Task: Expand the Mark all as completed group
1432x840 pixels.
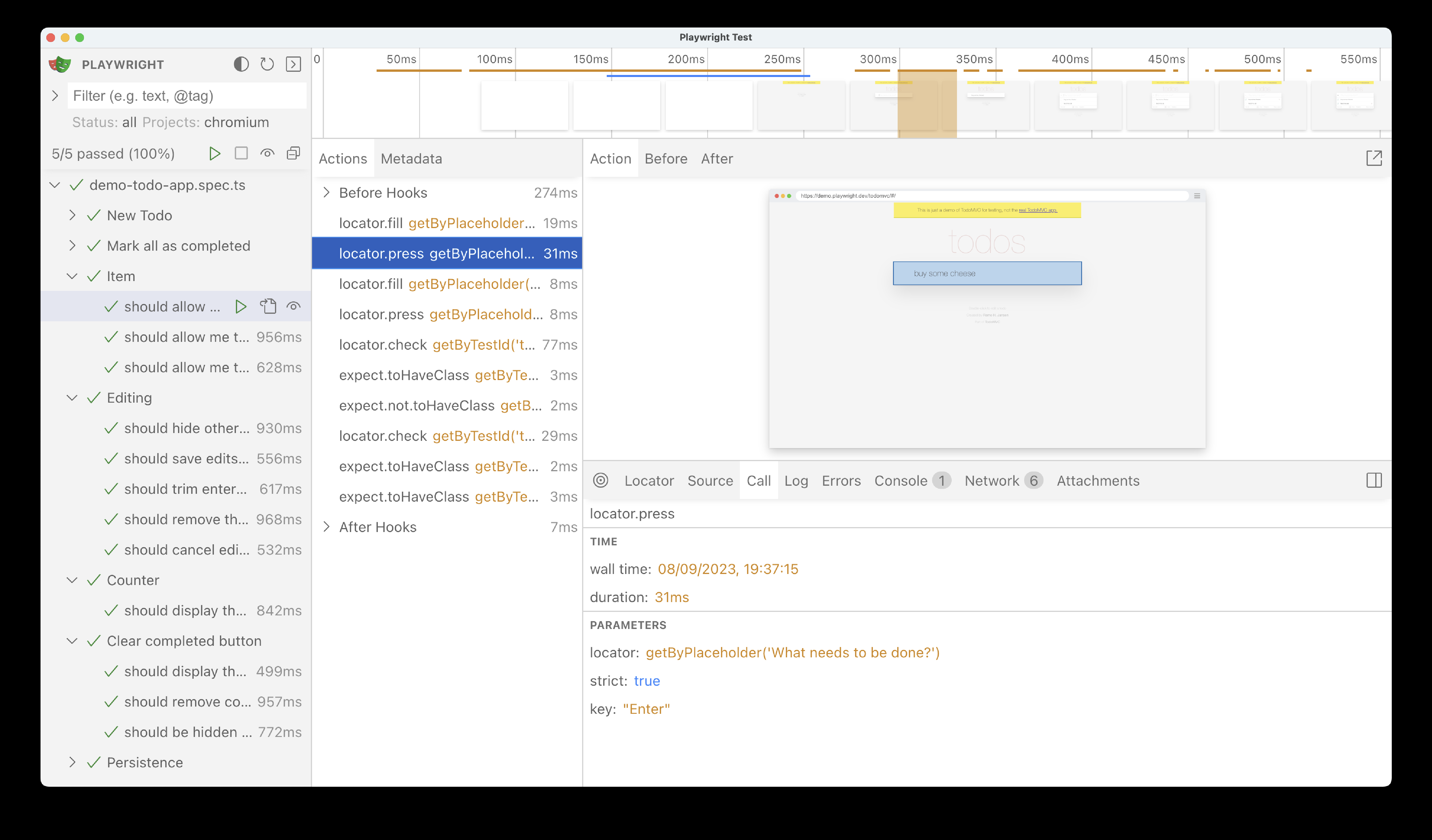Action: click(x=72, y=245)
